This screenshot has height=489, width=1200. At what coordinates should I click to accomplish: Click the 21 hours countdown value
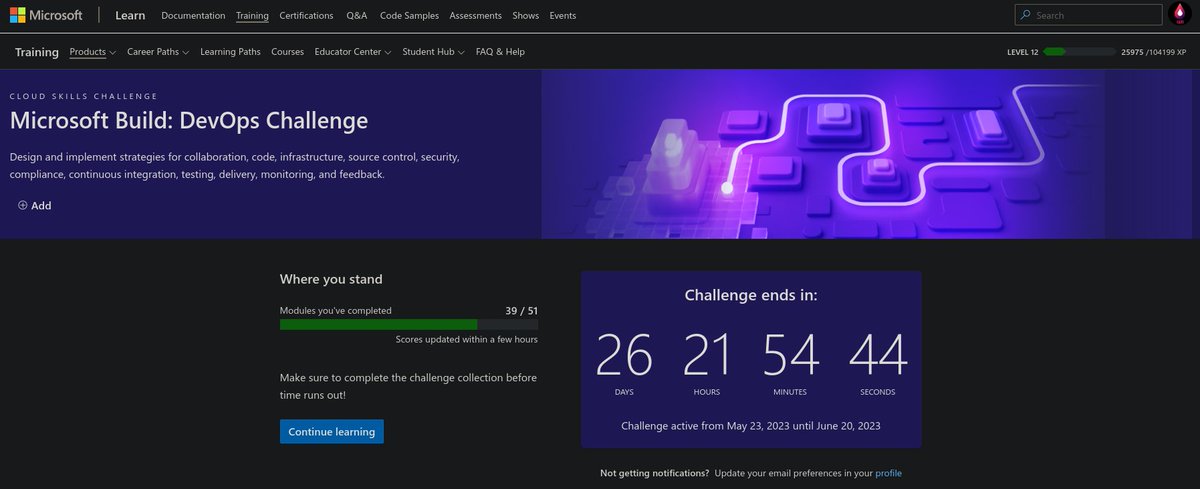(707, 355)
